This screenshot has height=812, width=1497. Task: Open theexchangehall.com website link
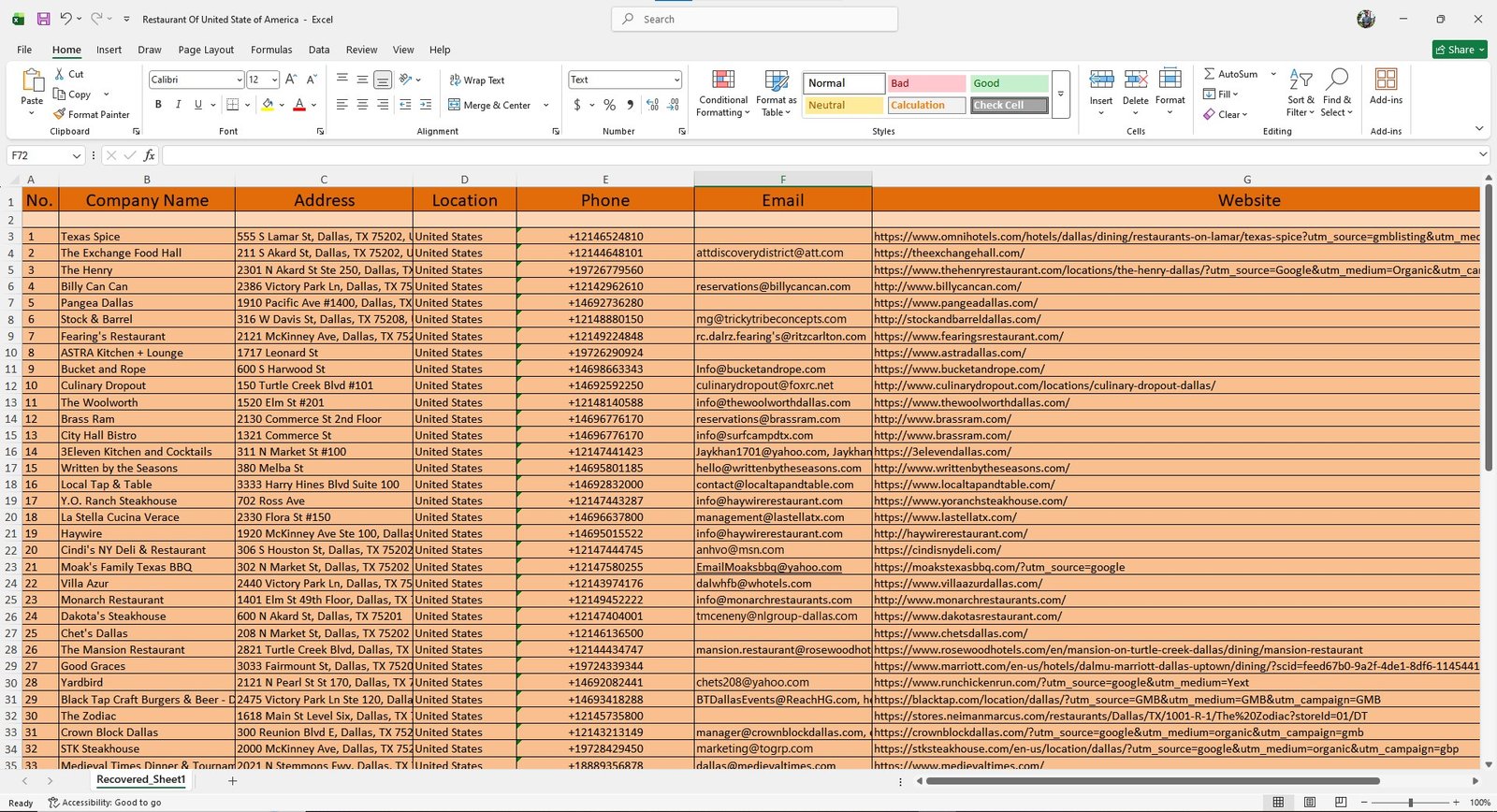[949, 253]
